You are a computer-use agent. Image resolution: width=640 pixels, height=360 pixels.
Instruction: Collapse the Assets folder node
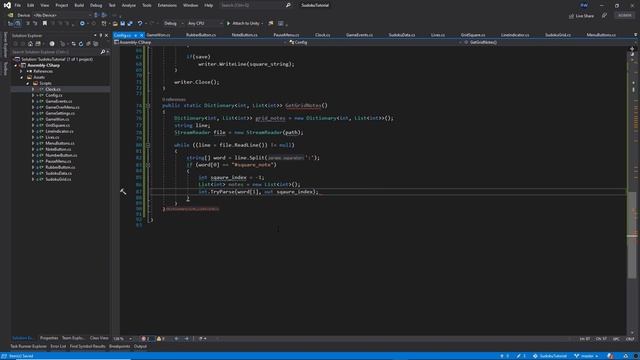pyautogui.click(x=22, y=78)
